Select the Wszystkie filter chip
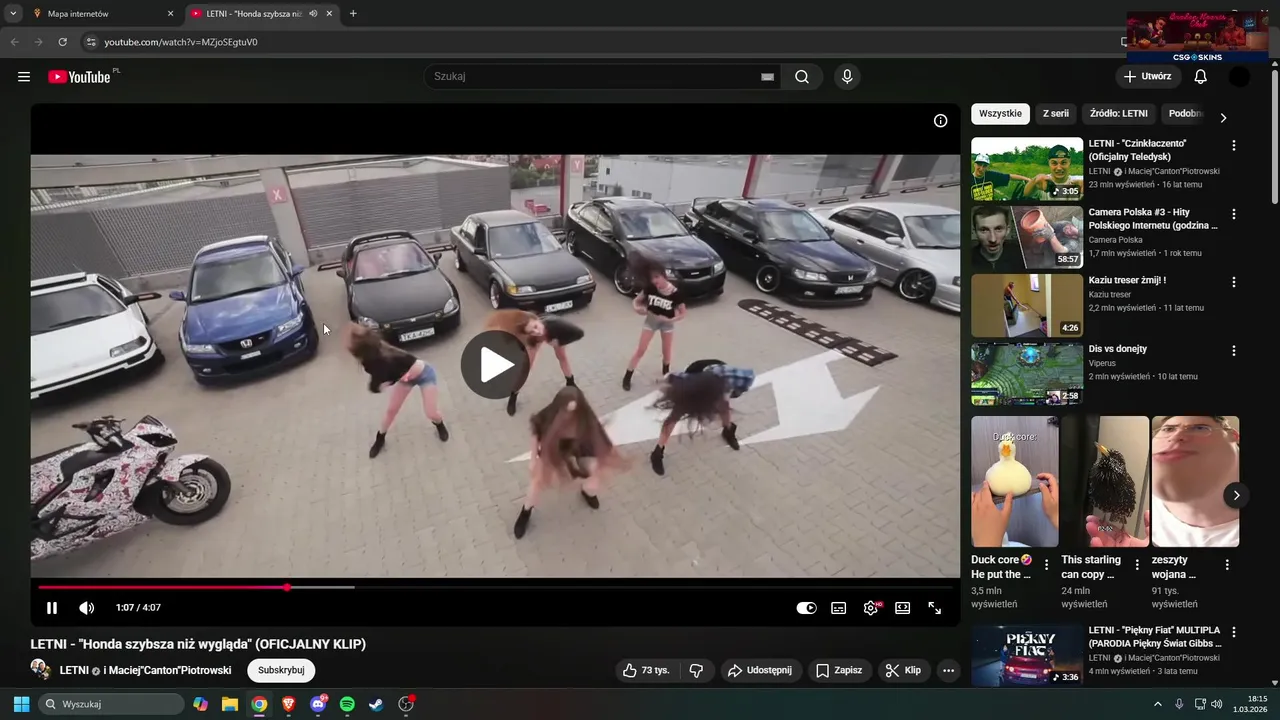The width and height of the screenshot is (1280, 720). pyautogui.click(x=1000, y=114)
